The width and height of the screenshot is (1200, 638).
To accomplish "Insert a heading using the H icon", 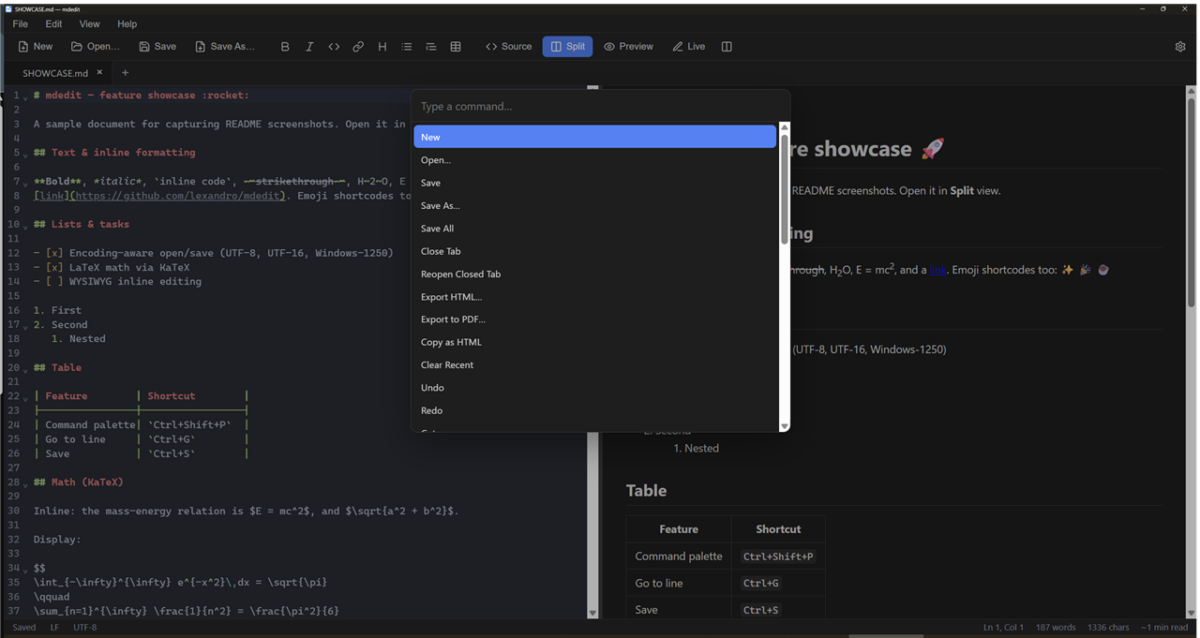I will pyautogui.click(x=382, y=46).
